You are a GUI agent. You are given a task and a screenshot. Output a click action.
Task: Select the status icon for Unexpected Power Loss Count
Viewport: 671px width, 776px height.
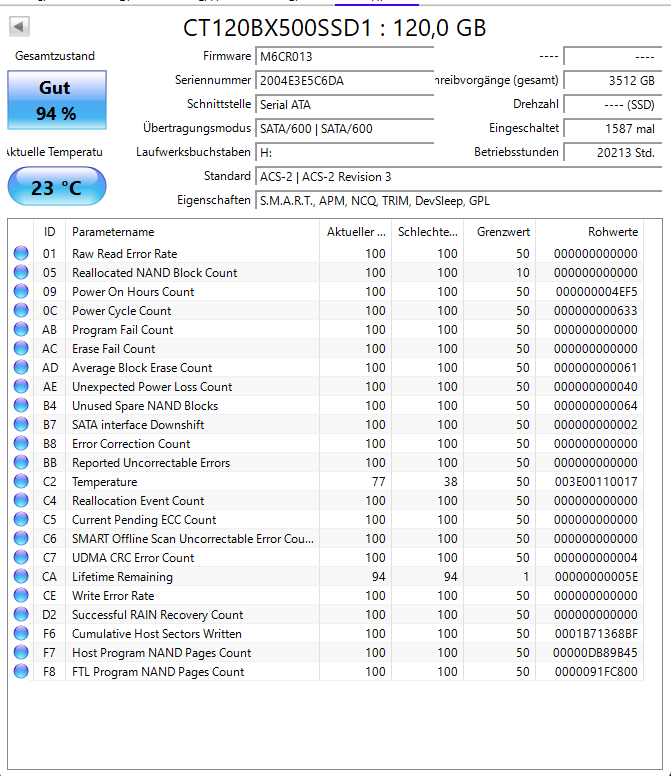pos(21,387)
